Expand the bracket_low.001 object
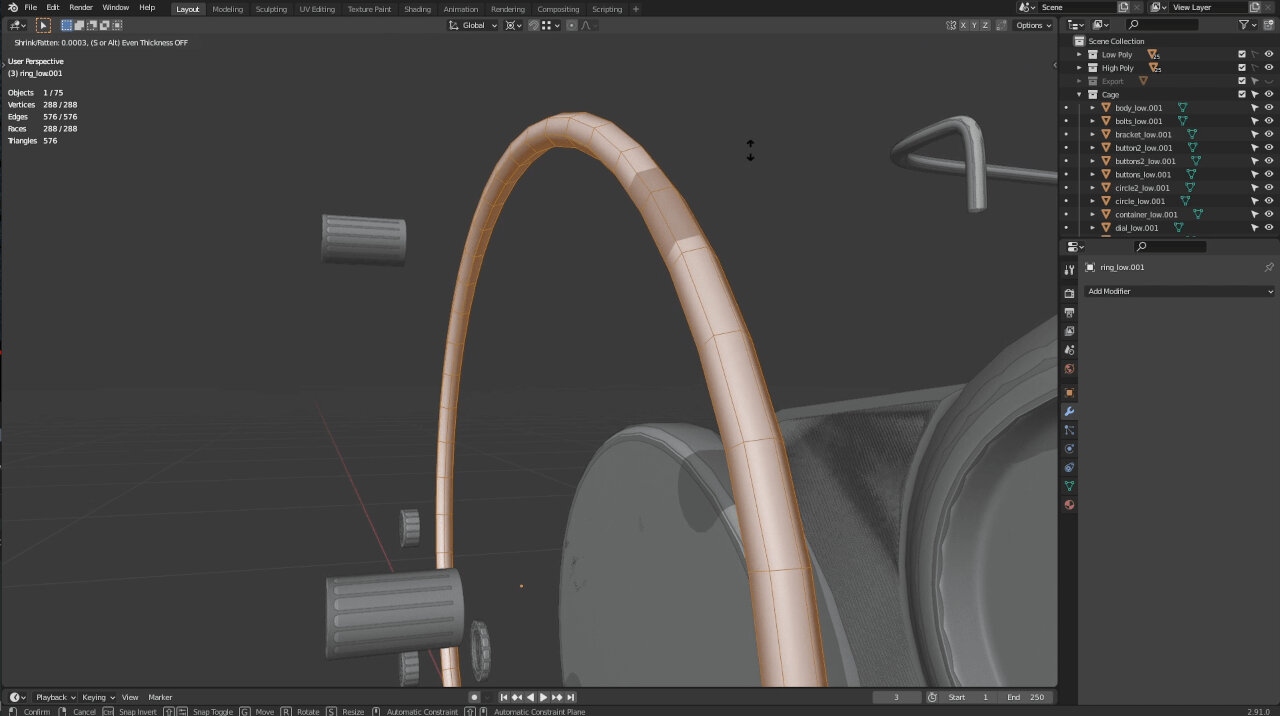Screen dimensions: 1280x716 1093,134
